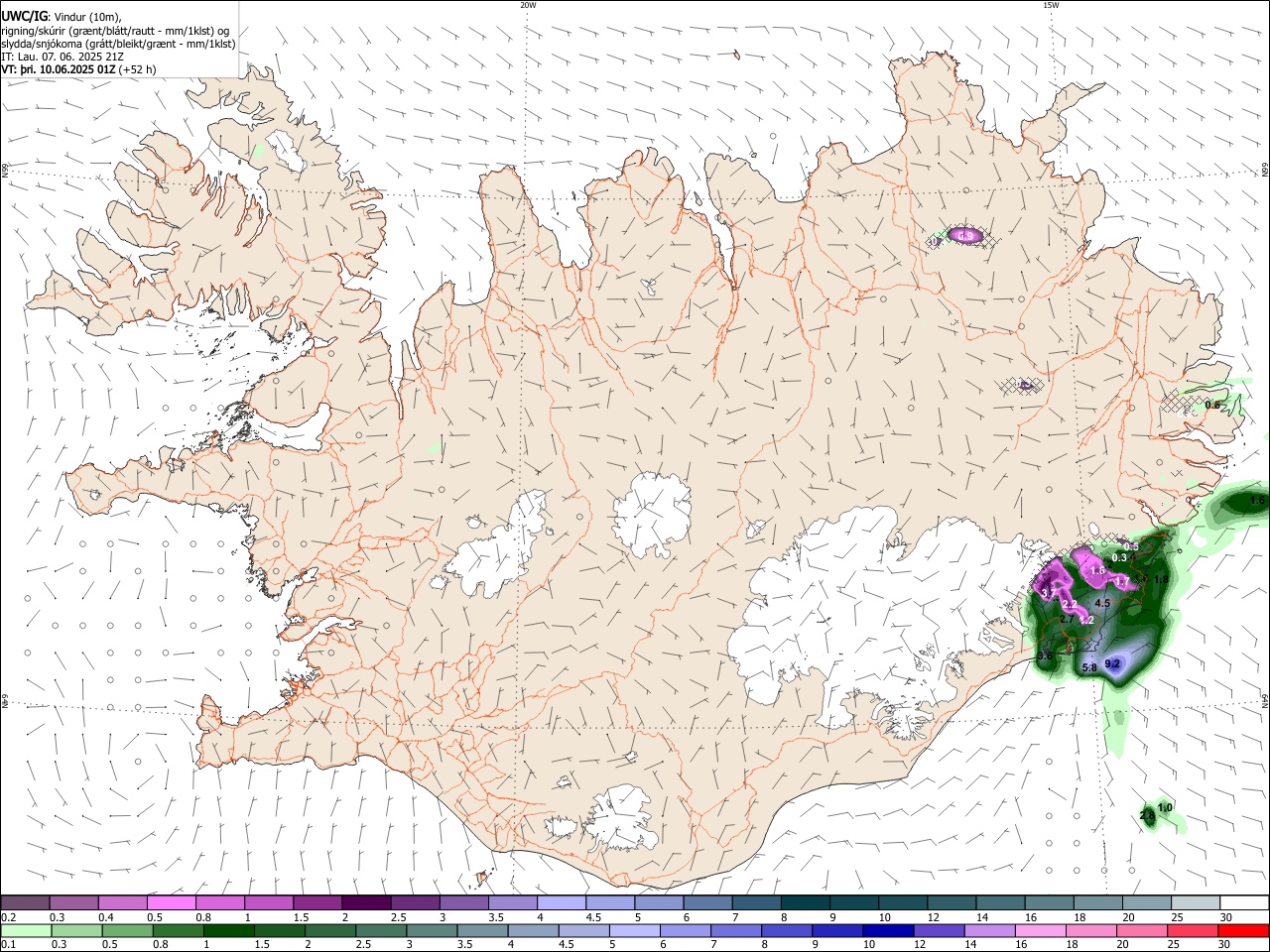Viewport: 1270px width, 952px height.
Task: Click the 9.2 precipitation value on the map
Action: tap(1112, 663)
